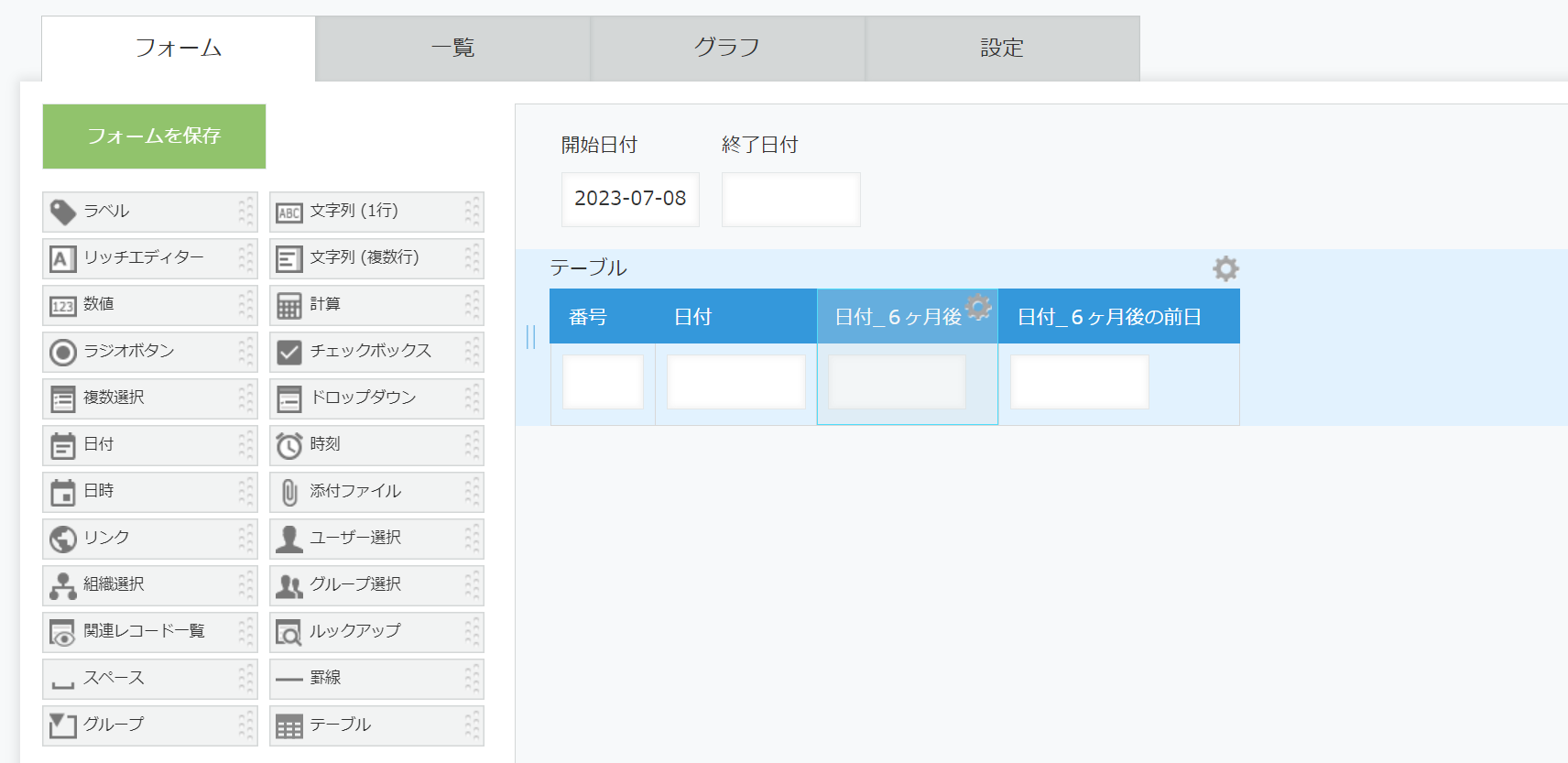Screen dimensions: 1568x763
Task: Click the Calculation (計算) calculator icon
Action: (289, 305)
